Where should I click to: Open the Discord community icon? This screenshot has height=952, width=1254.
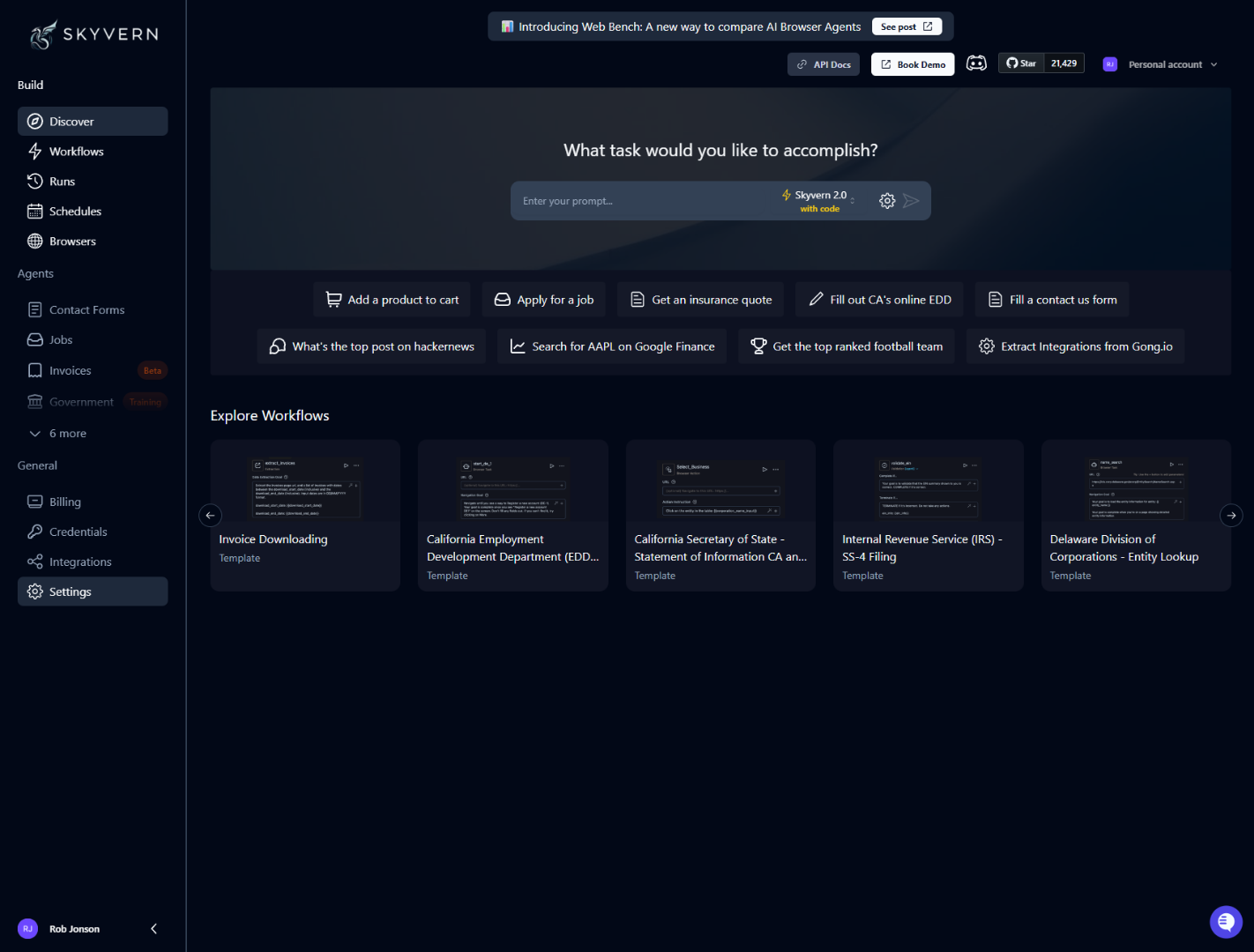pos(976,63)
